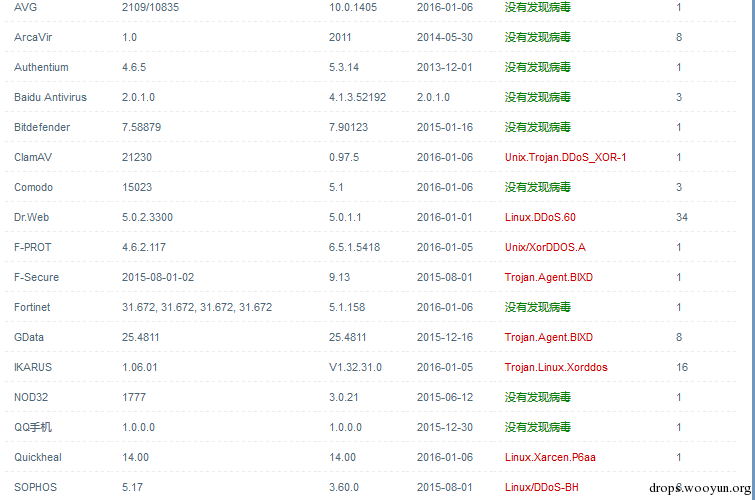Click the ClamAV engine name
The image size is (755, 500).
pyautogui.click(x=33, y=158)
